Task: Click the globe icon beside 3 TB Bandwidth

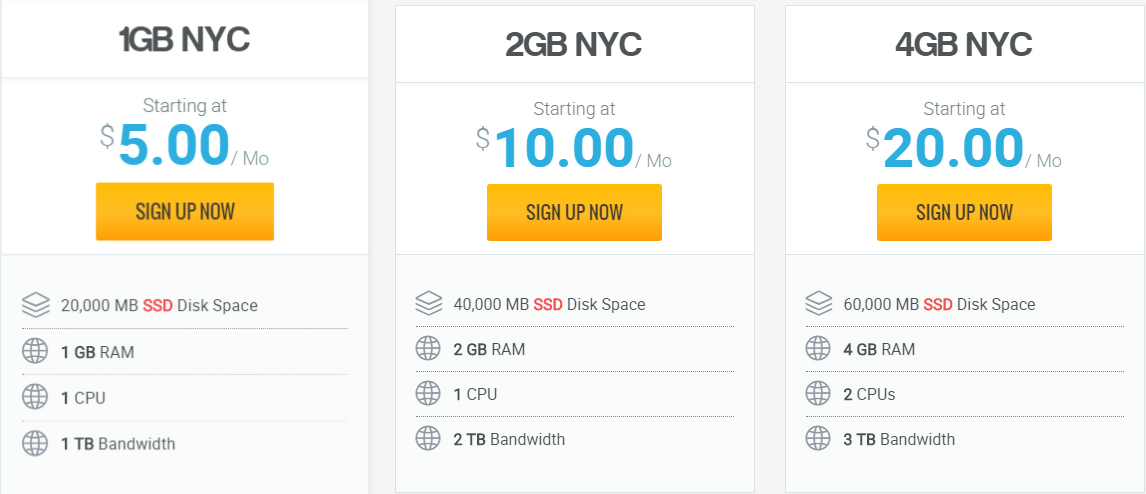Action: tap(818, 439)
